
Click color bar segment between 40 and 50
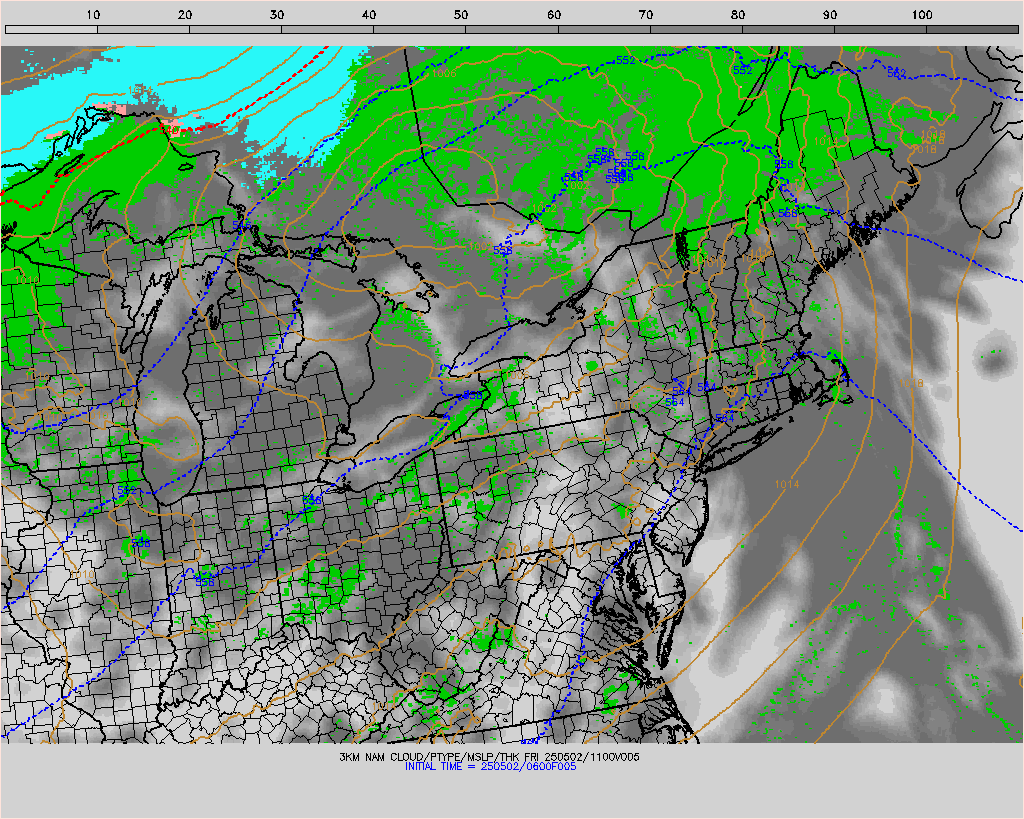pos(419,29)
